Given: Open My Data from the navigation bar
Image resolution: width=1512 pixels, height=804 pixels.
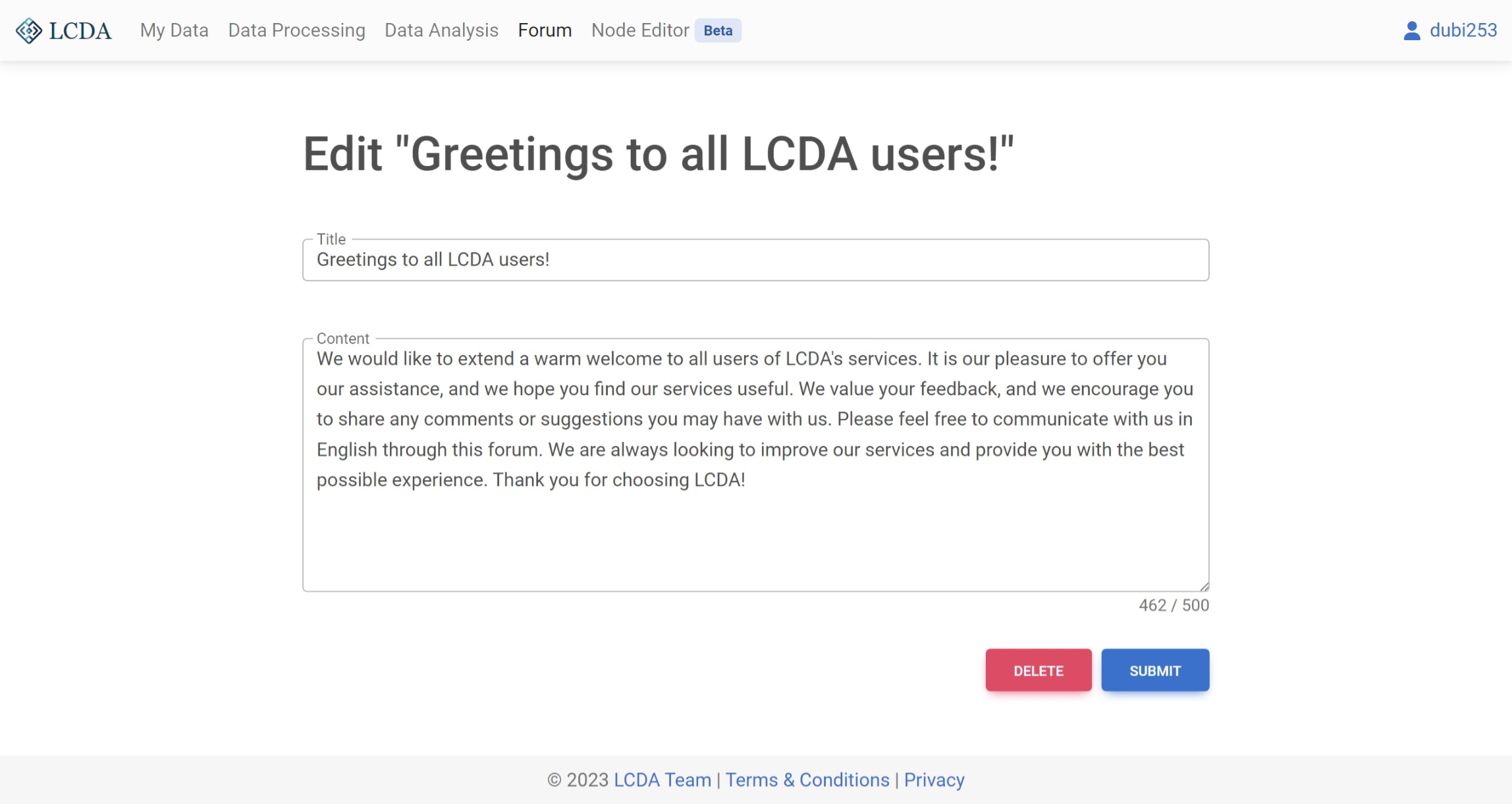Looking at the screenshot, I should [174, 30].
